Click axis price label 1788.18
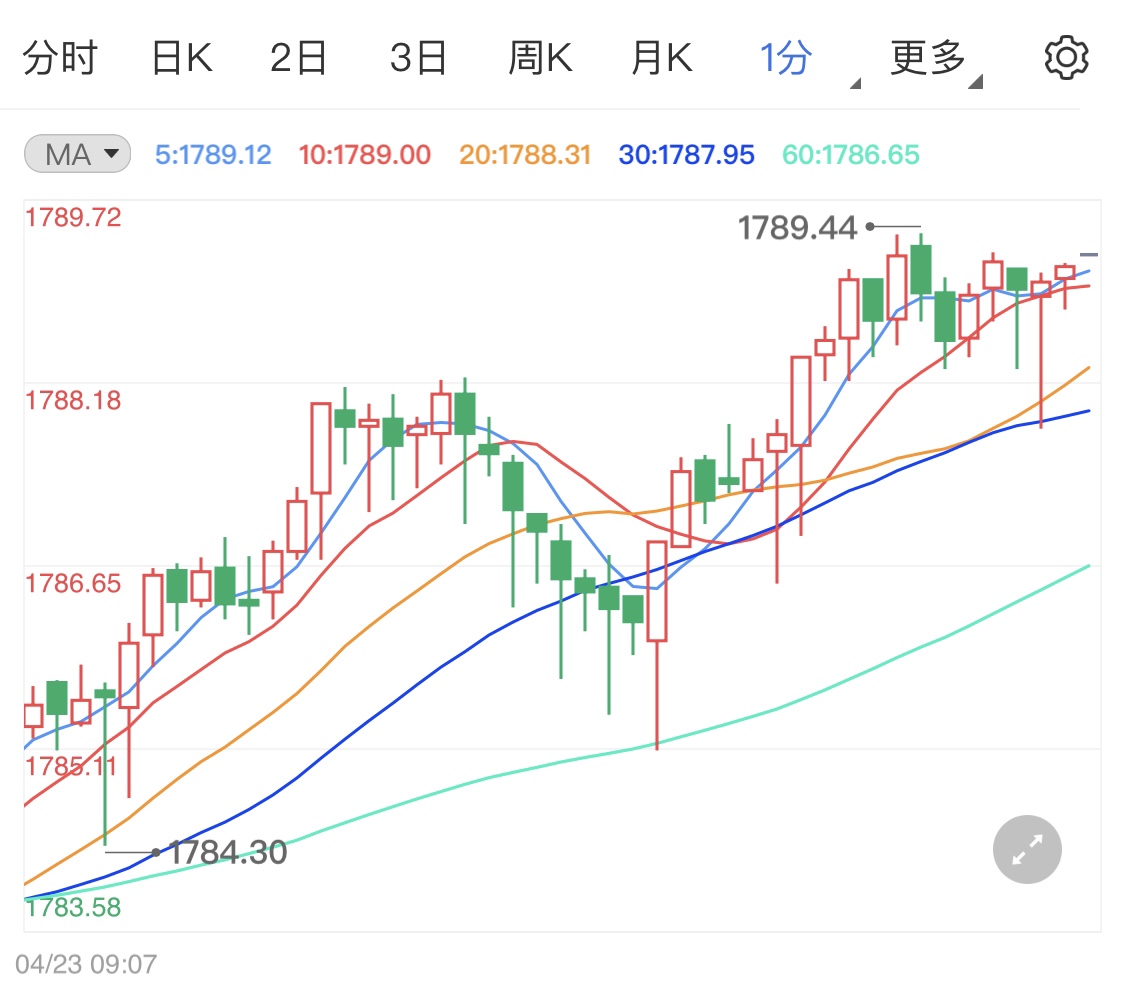The width and height of the screenshot is (1125, 996). [x=73, y=400]
